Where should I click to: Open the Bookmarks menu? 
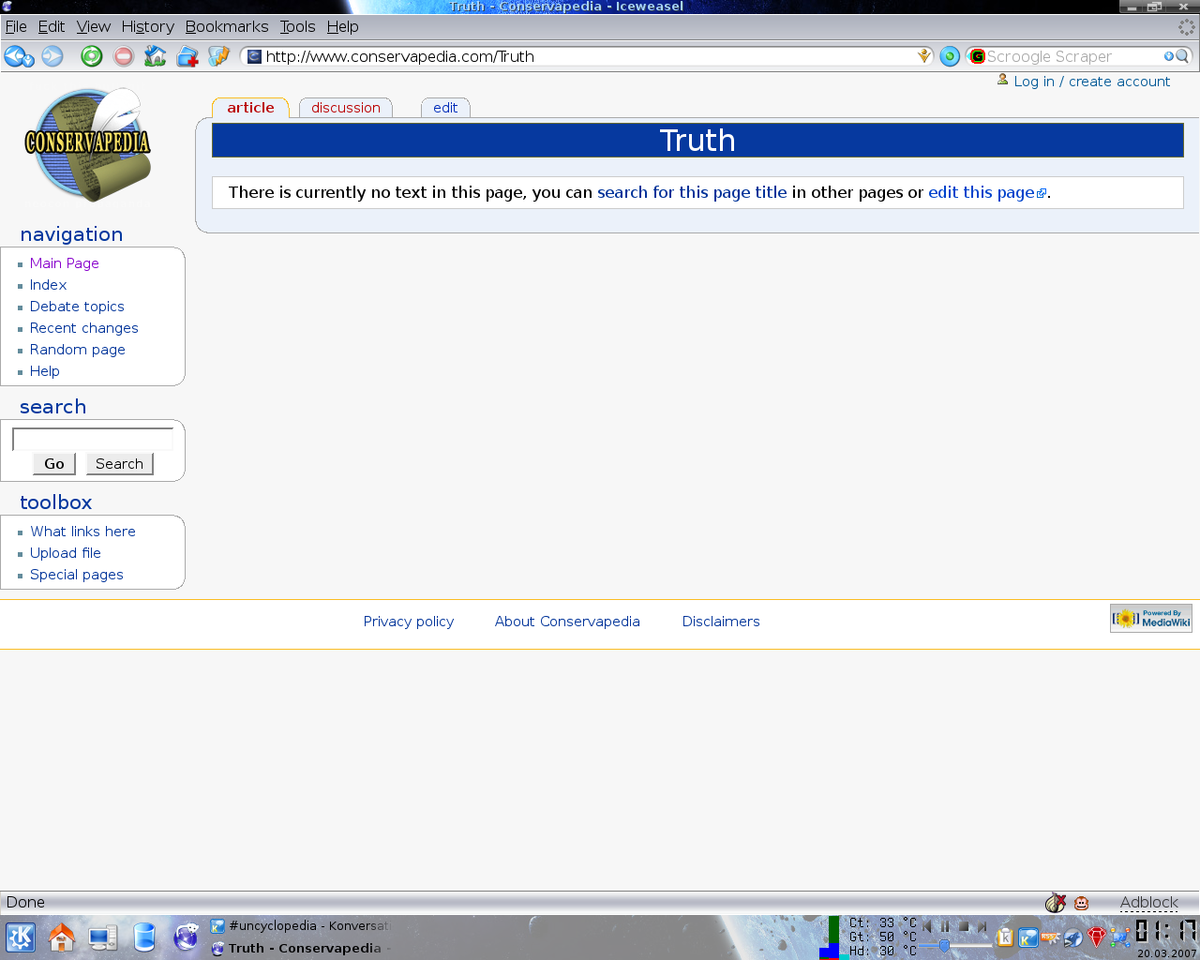(226, 27)
